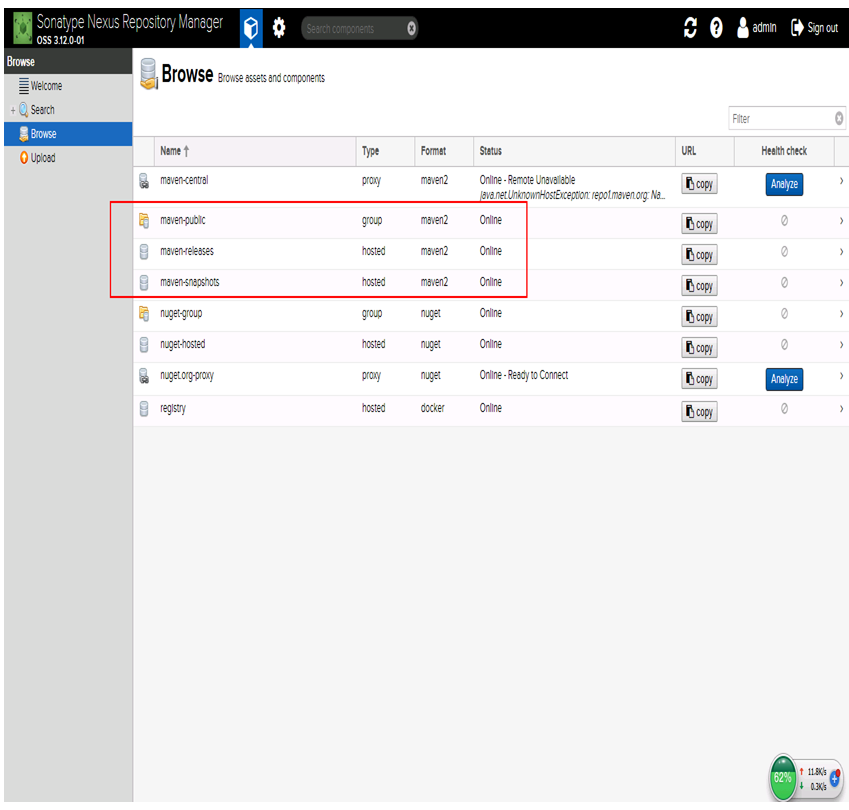Screen dimensions: 849x810
Task: Click health check disabled icon for maven-public
Action: [784, 220]
